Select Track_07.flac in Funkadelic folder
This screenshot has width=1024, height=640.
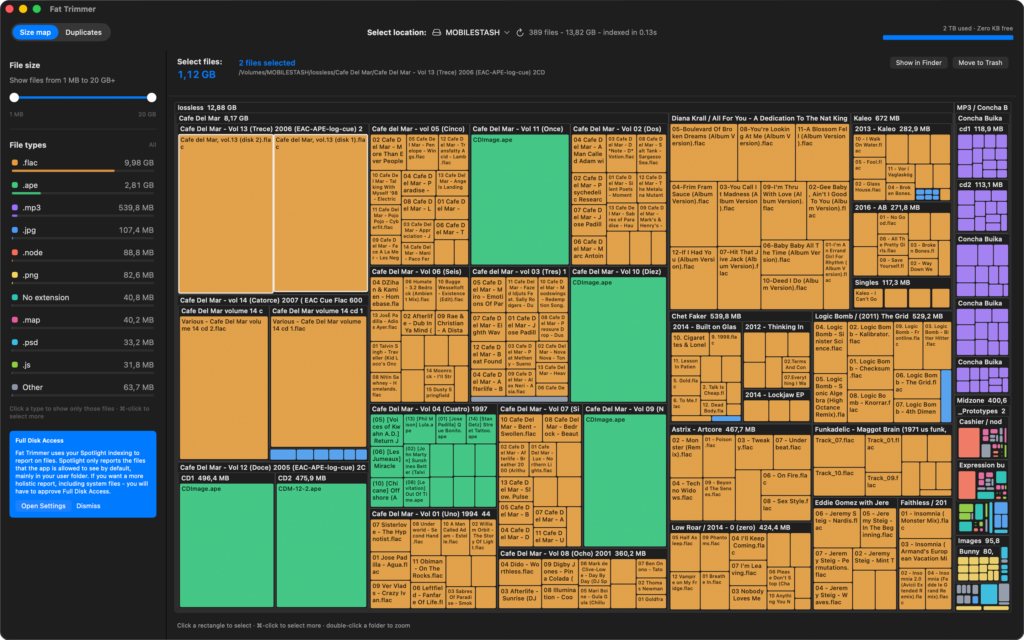tap(839, 451)
